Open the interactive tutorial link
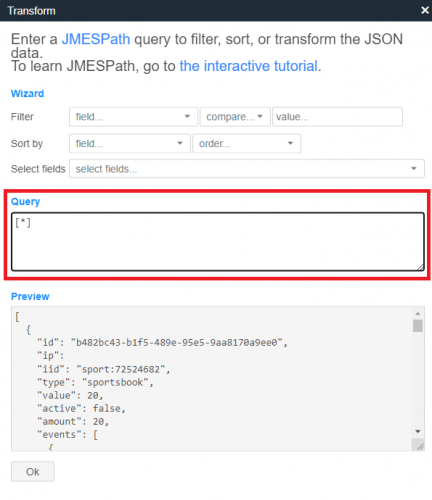Image resolution: width=432 pixels, height=500 pixels. [x=249, y=66]
